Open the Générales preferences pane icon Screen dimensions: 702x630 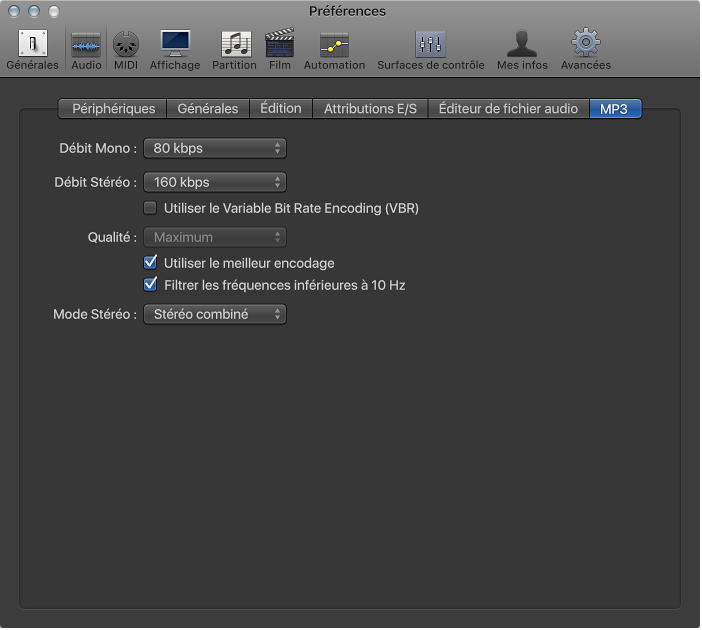(x=33, y=43)
